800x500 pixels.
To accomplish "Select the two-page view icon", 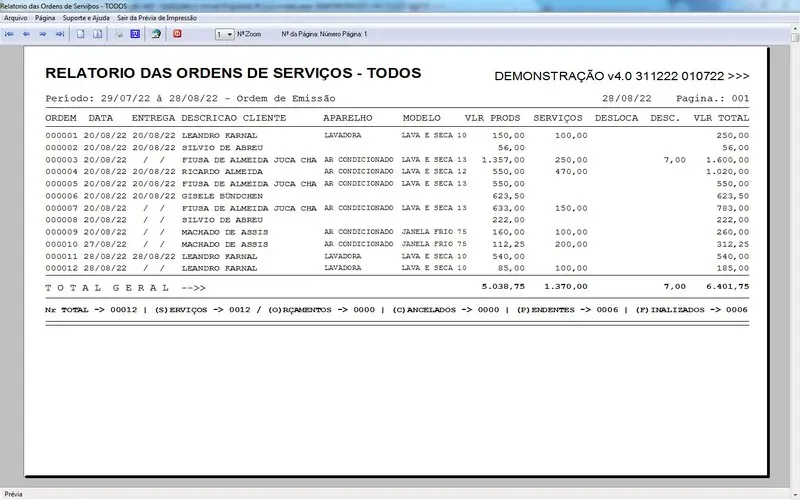I will [x=97, y=34].
